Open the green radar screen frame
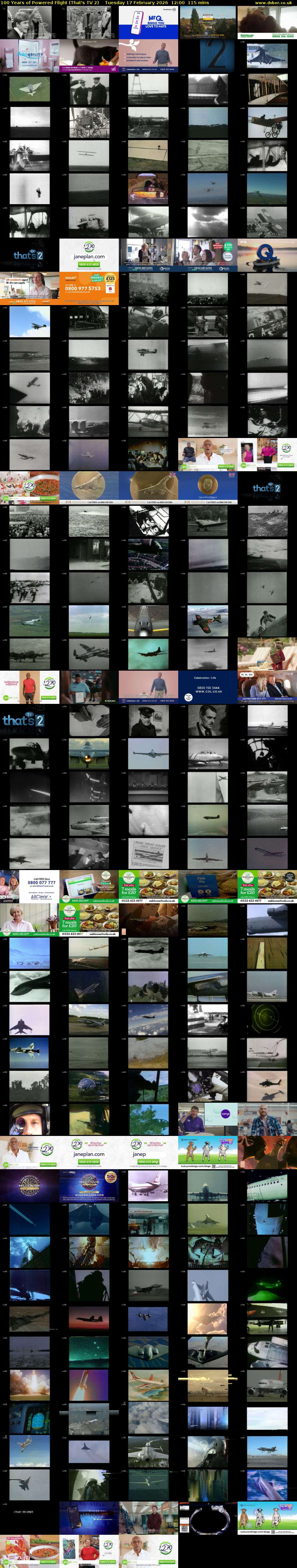297x1568 pixels. point(267,1019)
